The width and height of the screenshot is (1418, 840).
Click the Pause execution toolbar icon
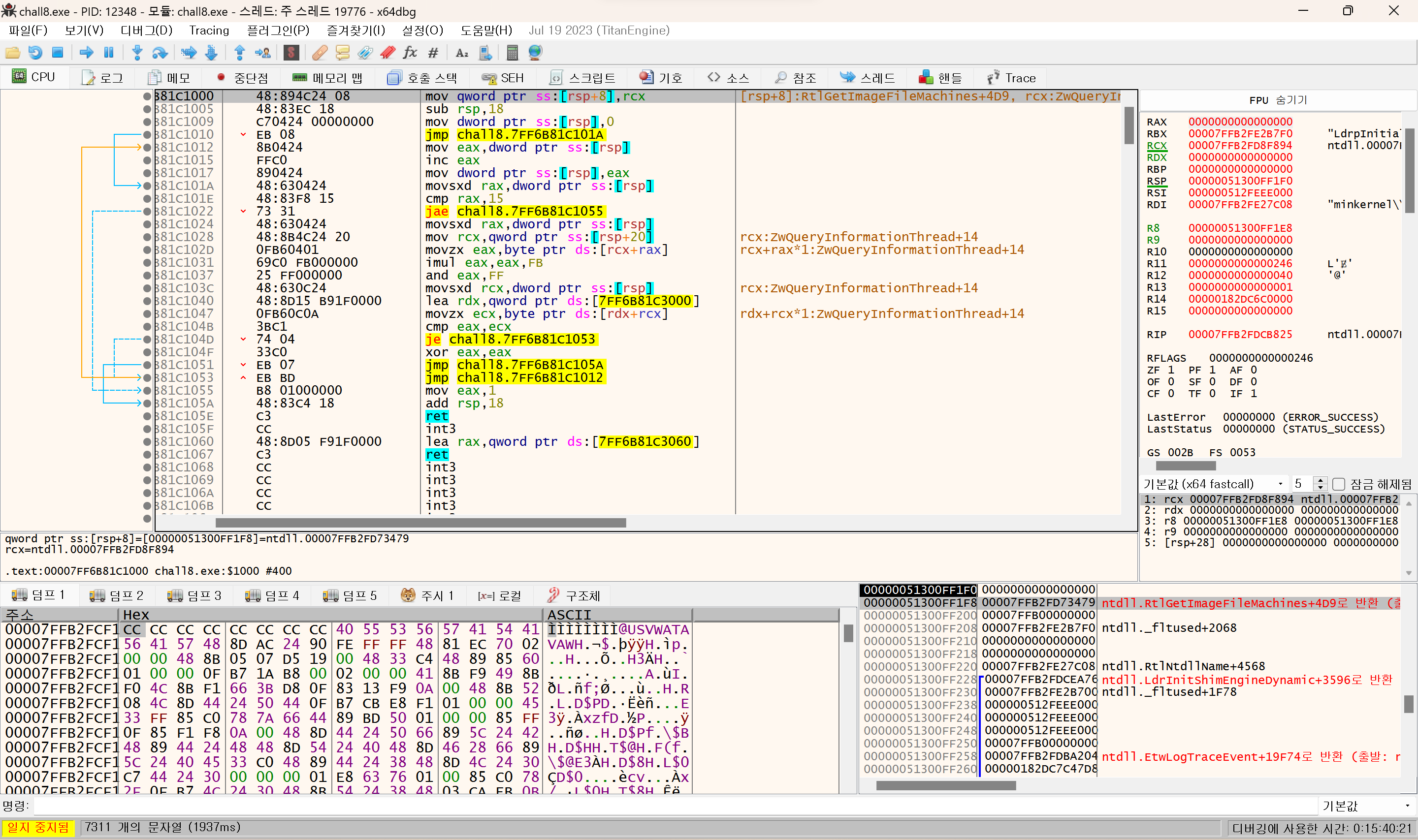pyautogui.click(x=109, y=53)
